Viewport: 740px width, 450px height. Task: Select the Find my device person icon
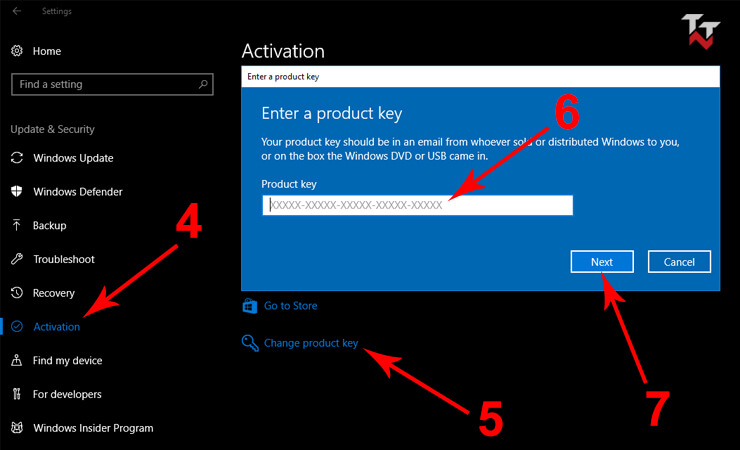click(17, 360)
